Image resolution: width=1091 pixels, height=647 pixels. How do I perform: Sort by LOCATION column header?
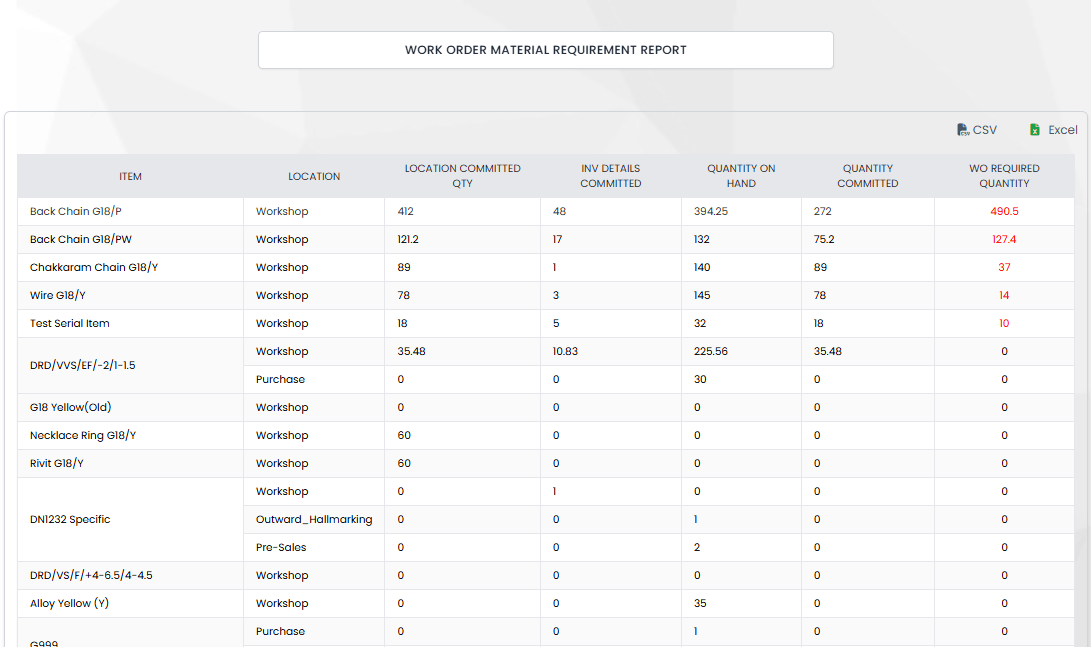(x=314, y=176)
